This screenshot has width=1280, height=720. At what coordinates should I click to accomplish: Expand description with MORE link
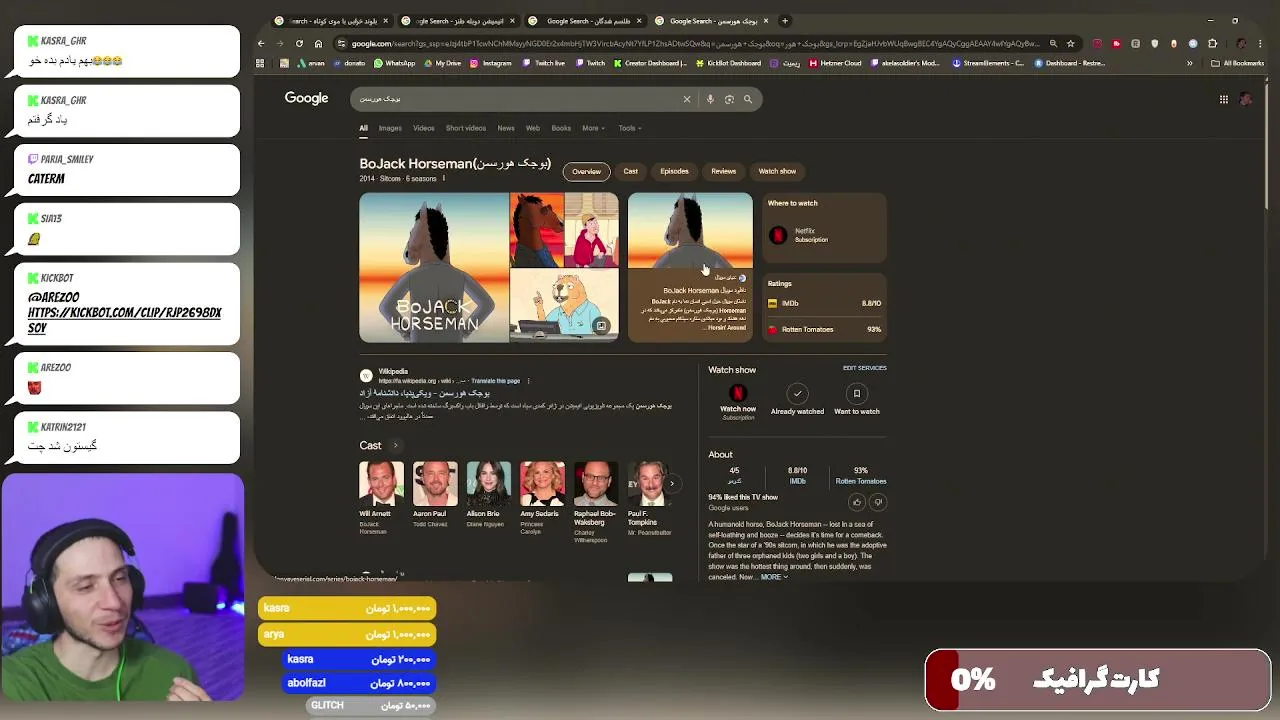point(774,577)
